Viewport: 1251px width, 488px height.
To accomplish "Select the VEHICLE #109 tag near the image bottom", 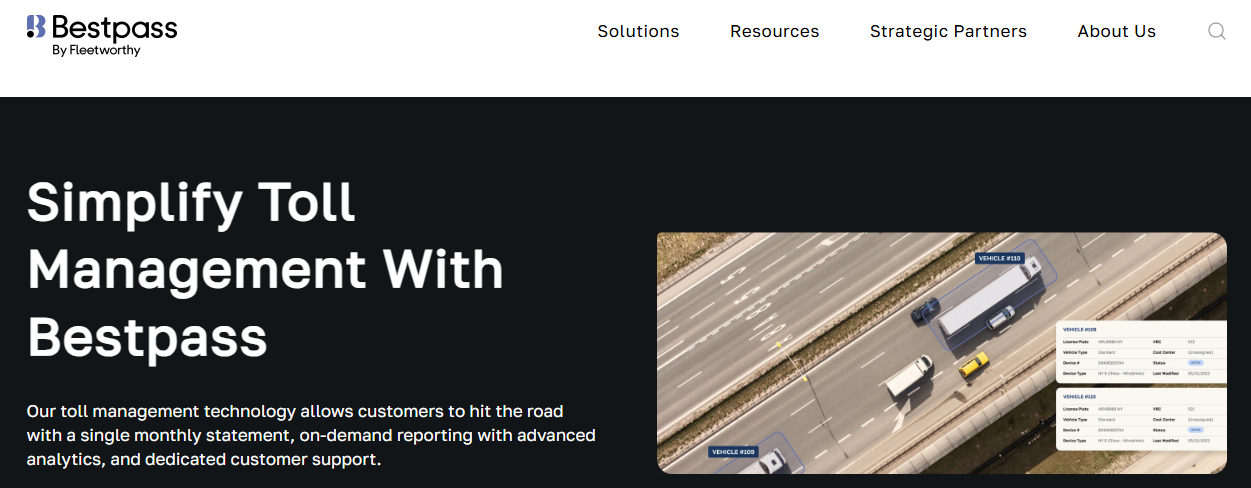I will (733, 452).
